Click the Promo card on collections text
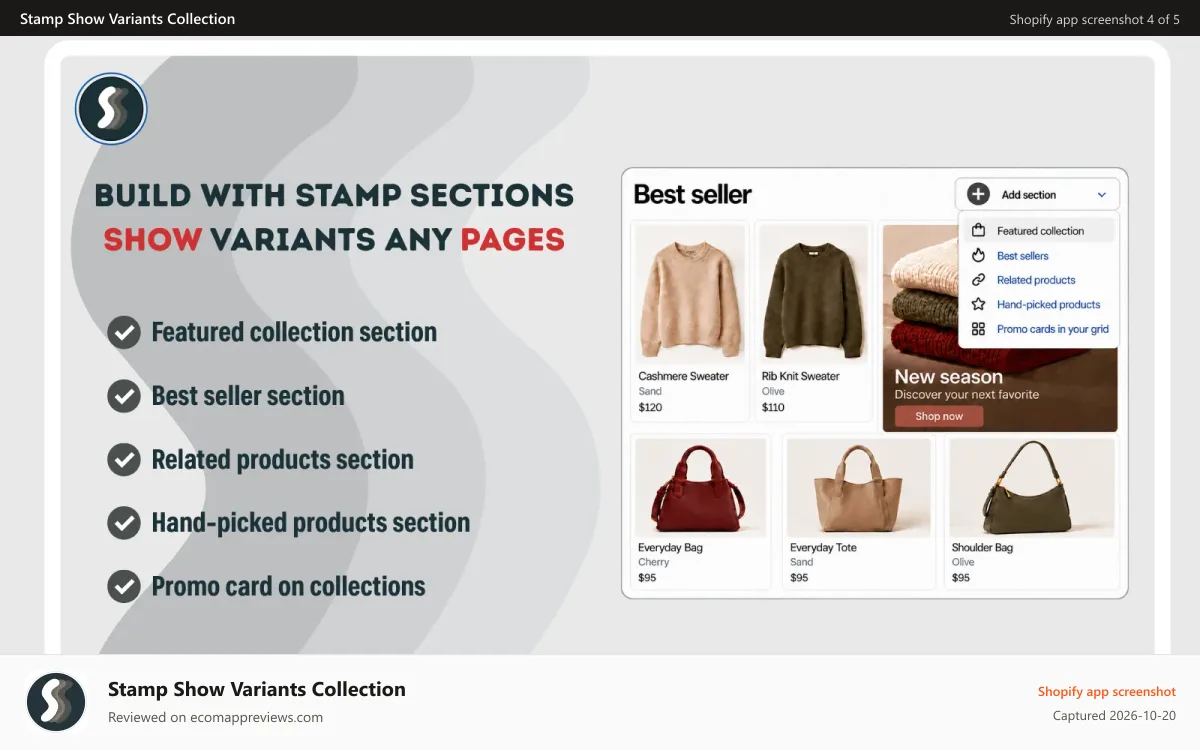This screenshot has width=1200, height=750. pyautogui.click(x=288, y=586)
